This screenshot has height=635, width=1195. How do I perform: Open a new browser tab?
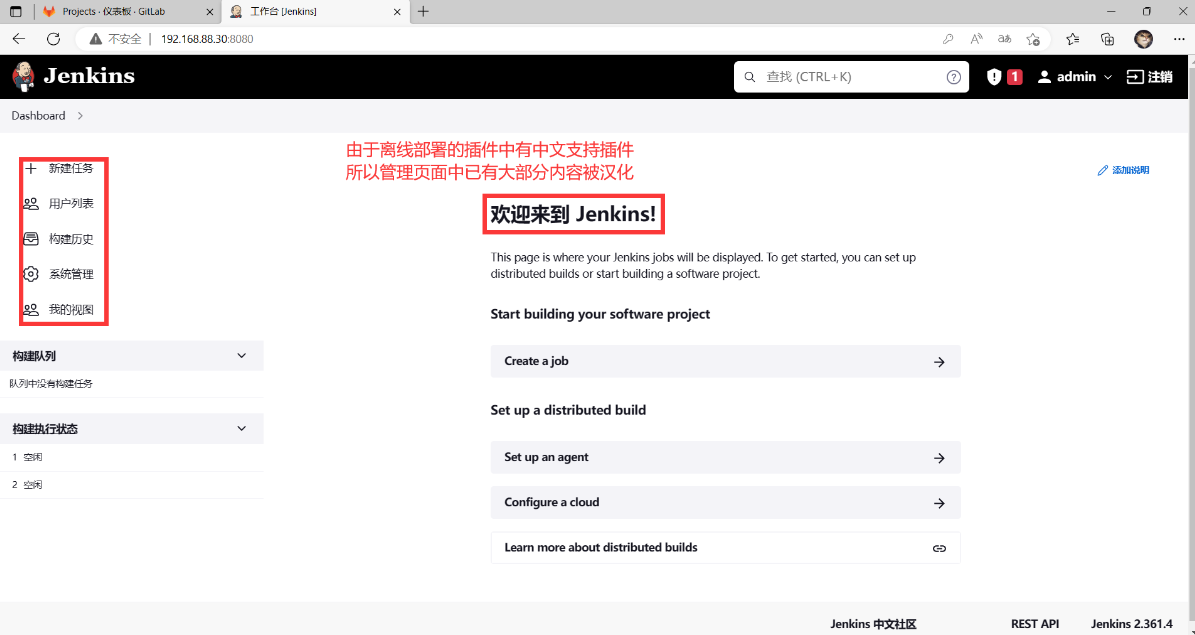pyautogui.click(x=424, y=11)
